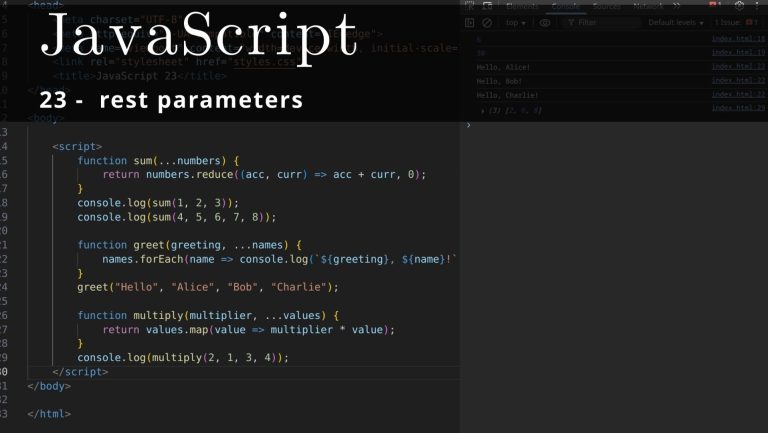Open the DevTools three-dot customize menu
The height and width of the screenshot is (433, 768).
757,6
